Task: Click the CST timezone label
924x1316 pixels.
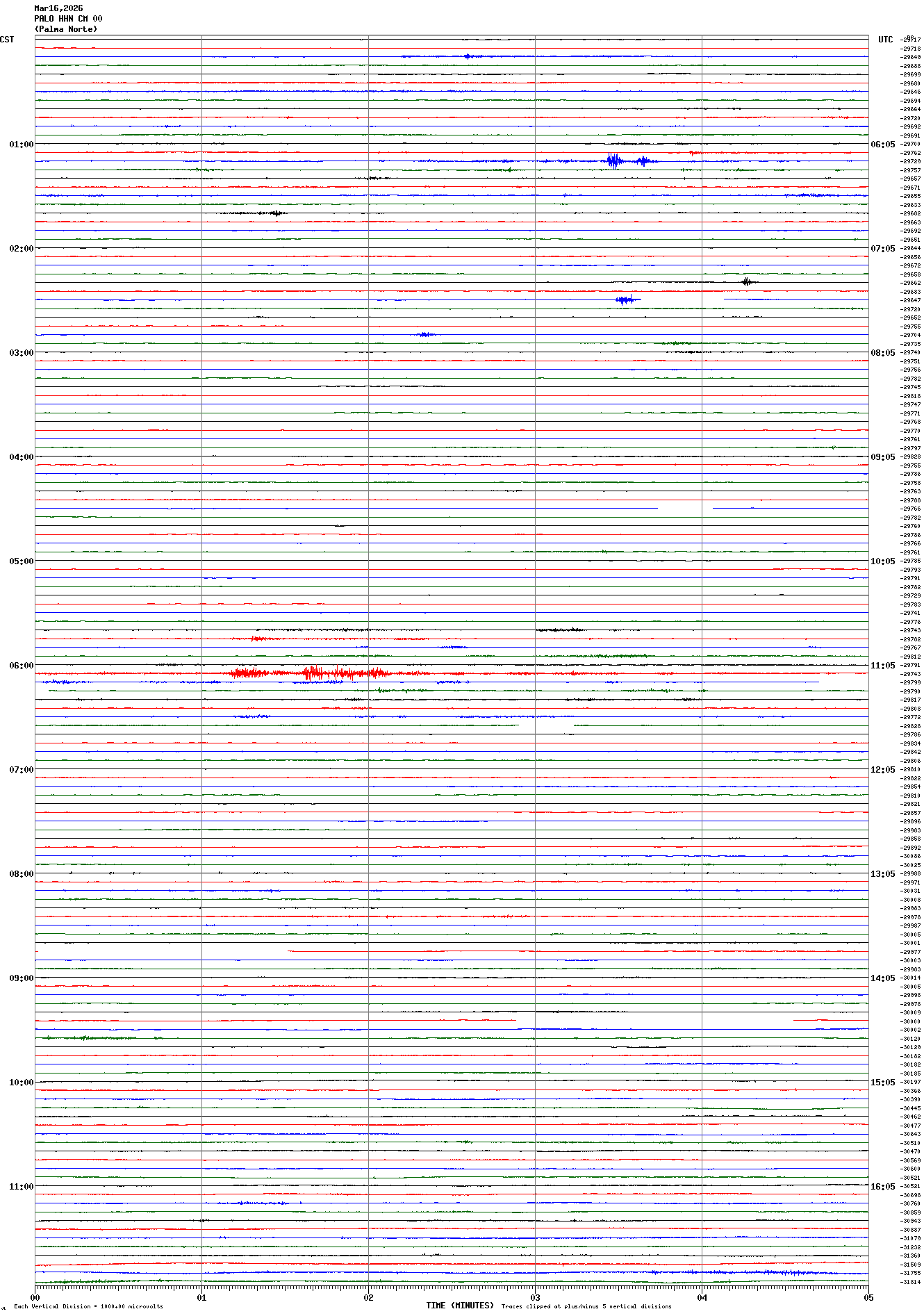Action: (7, 40)
